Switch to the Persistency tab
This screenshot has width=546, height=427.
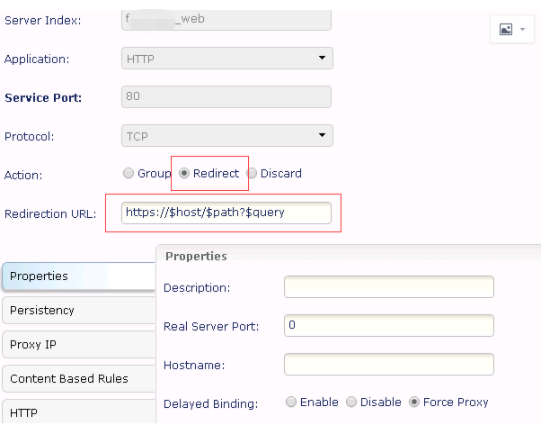click(x=79, y=310)
